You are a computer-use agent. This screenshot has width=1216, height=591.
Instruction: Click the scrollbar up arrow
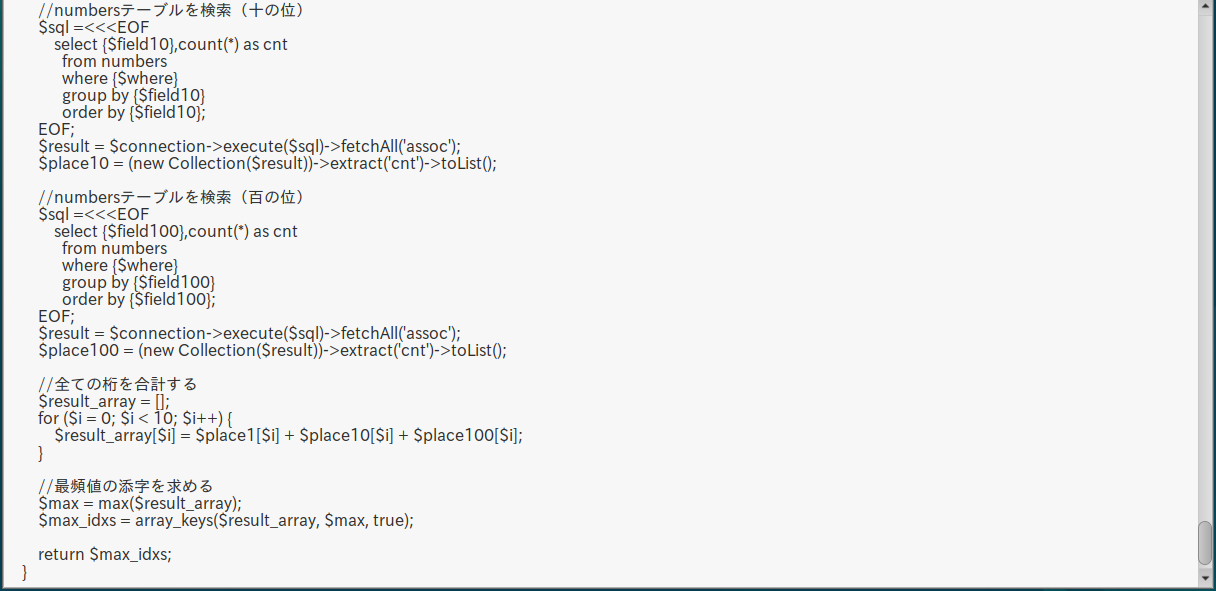(1205, 8)
